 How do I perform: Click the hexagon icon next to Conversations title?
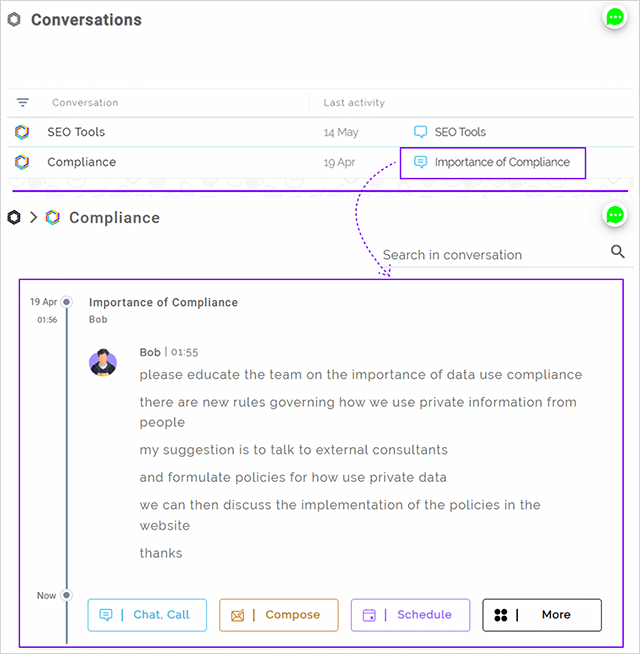(14, 20)
